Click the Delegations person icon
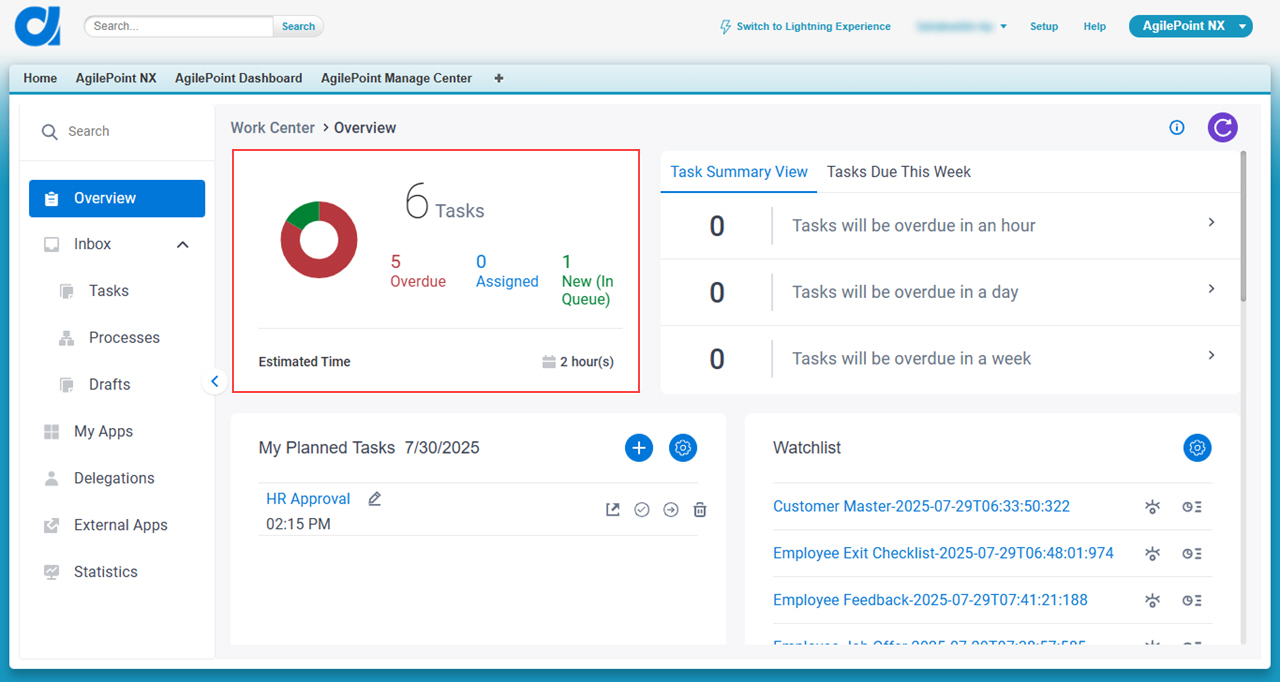1280x682 pixels. pos(52,478)
